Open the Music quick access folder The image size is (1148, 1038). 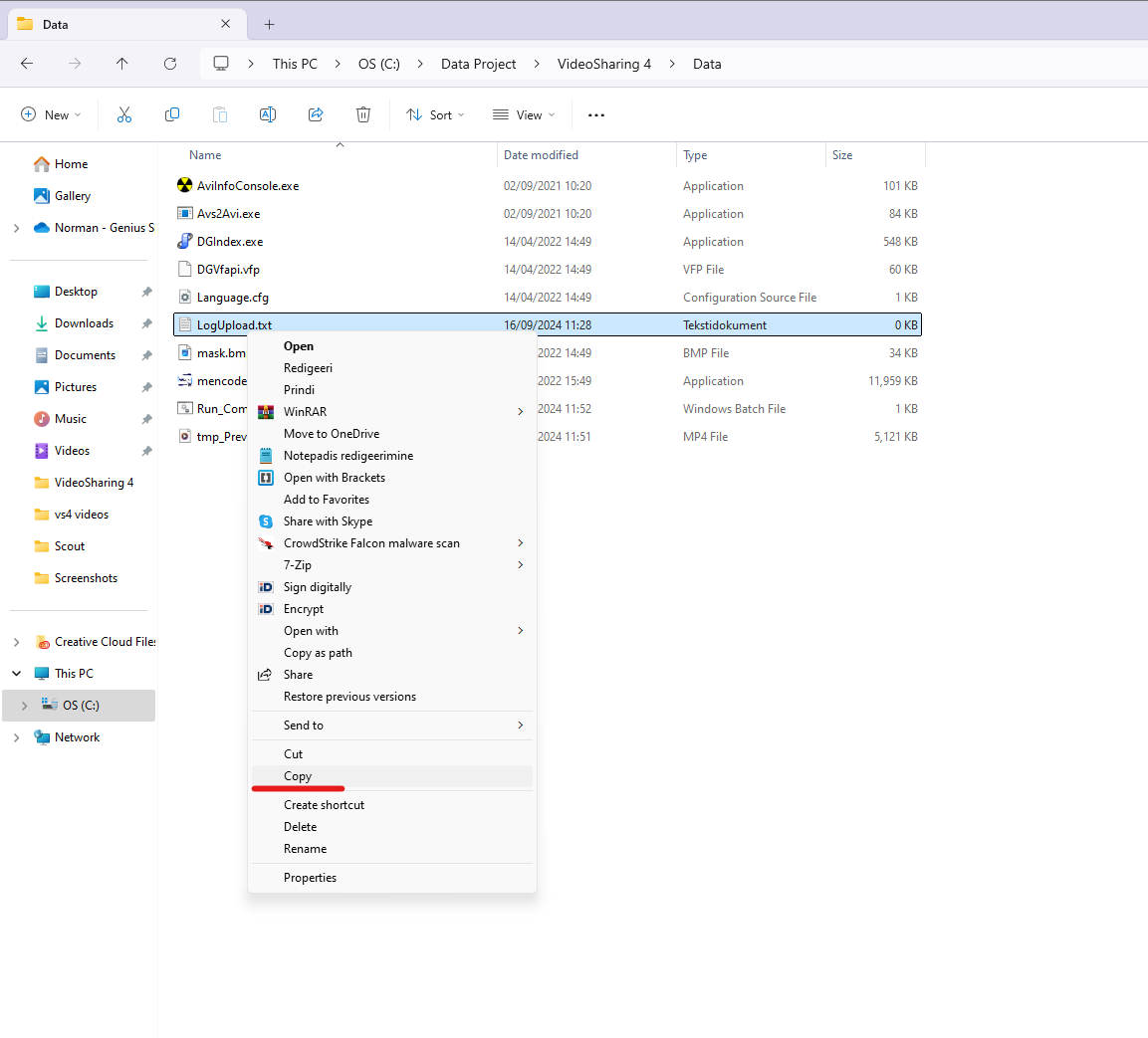(71, 419)
